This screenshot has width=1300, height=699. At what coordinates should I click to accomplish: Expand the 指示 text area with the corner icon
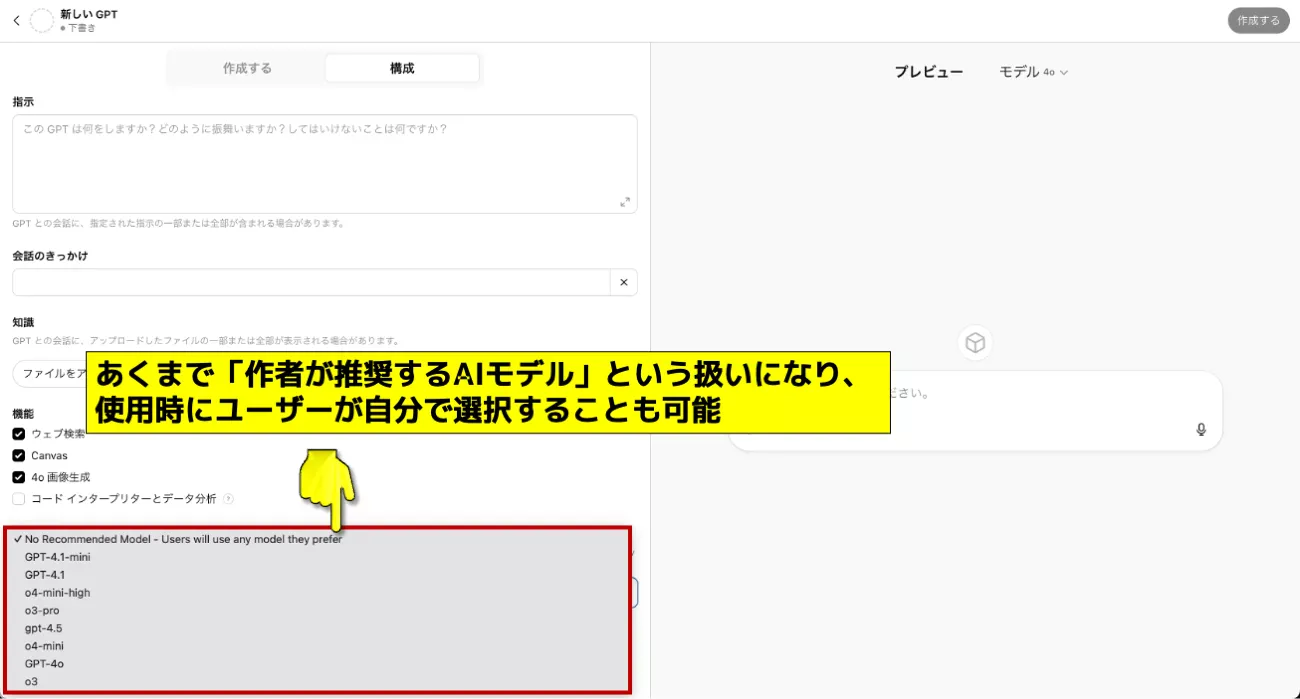click(625, 202)
